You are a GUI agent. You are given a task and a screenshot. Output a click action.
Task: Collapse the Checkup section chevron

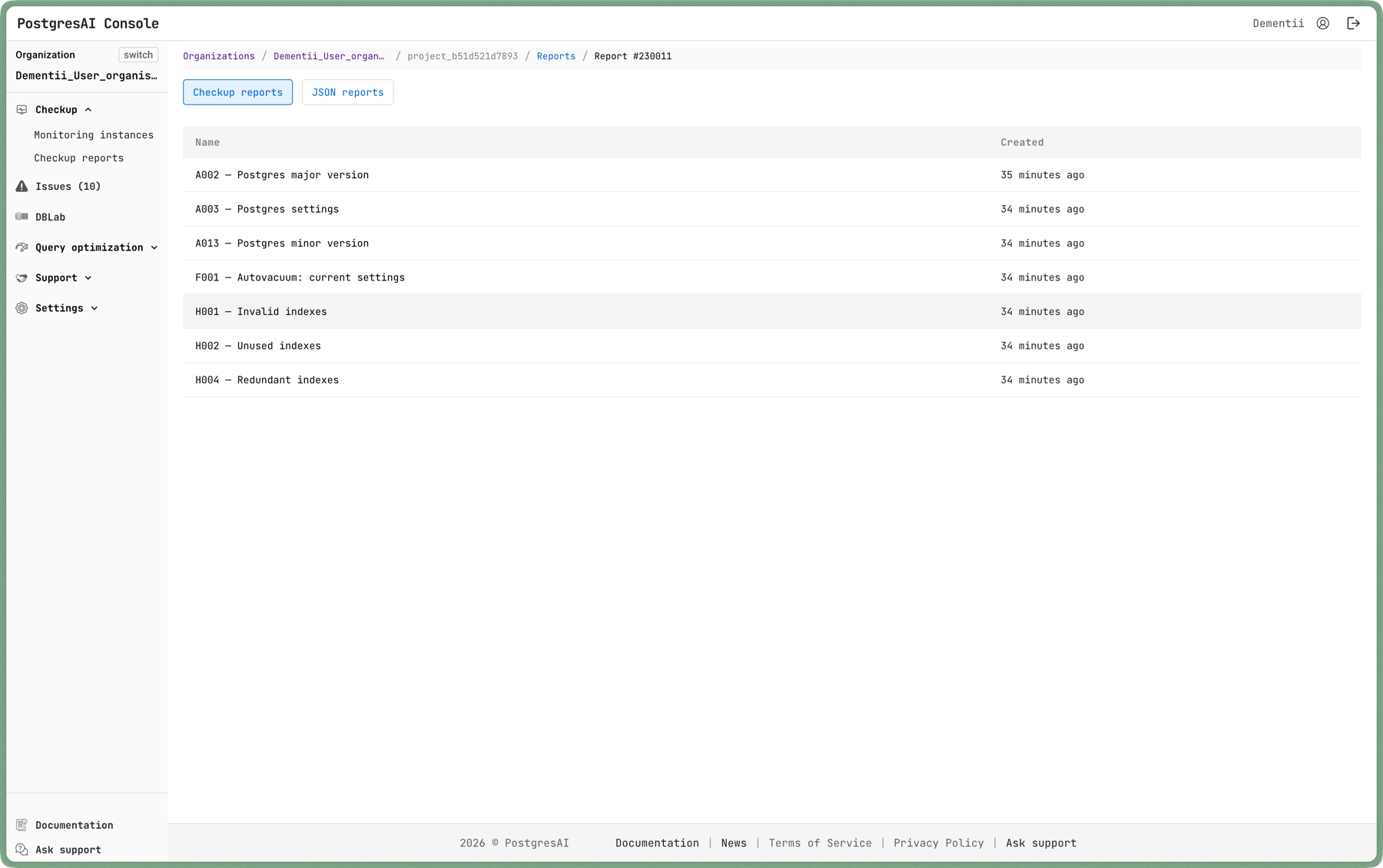click(x=87, y=109)
